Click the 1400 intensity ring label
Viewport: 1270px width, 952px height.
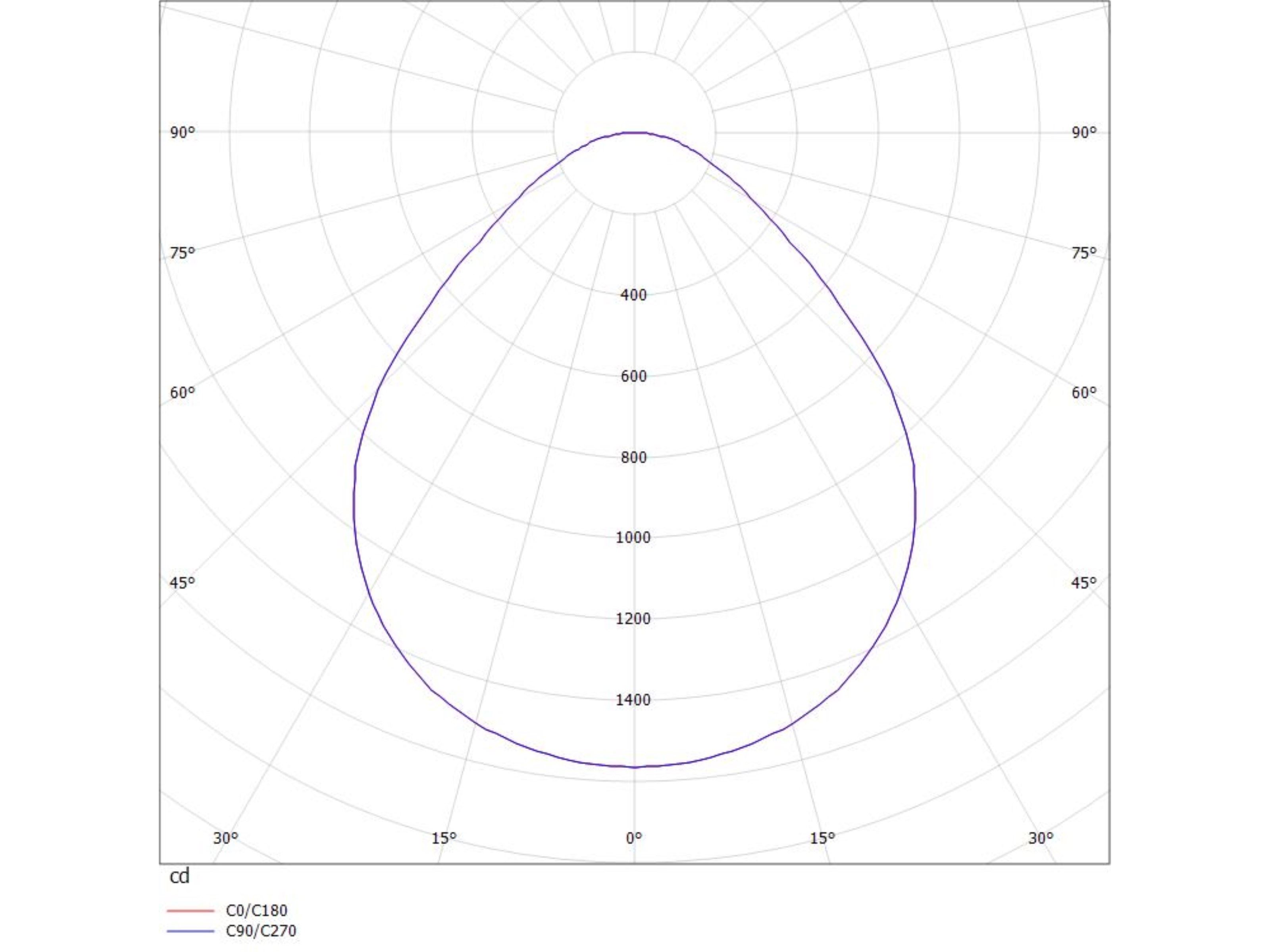tap(633, 700)
